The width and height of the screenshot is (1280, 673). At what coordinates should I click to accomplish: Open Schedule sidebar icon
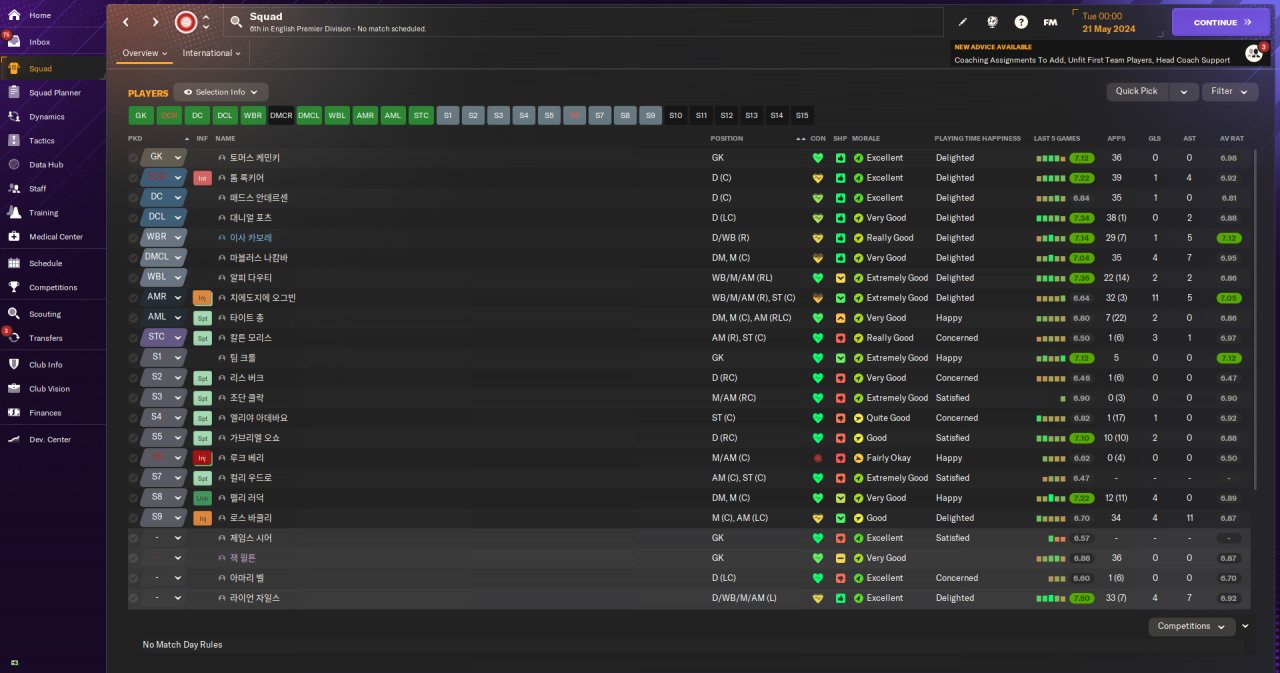point(14,263)
